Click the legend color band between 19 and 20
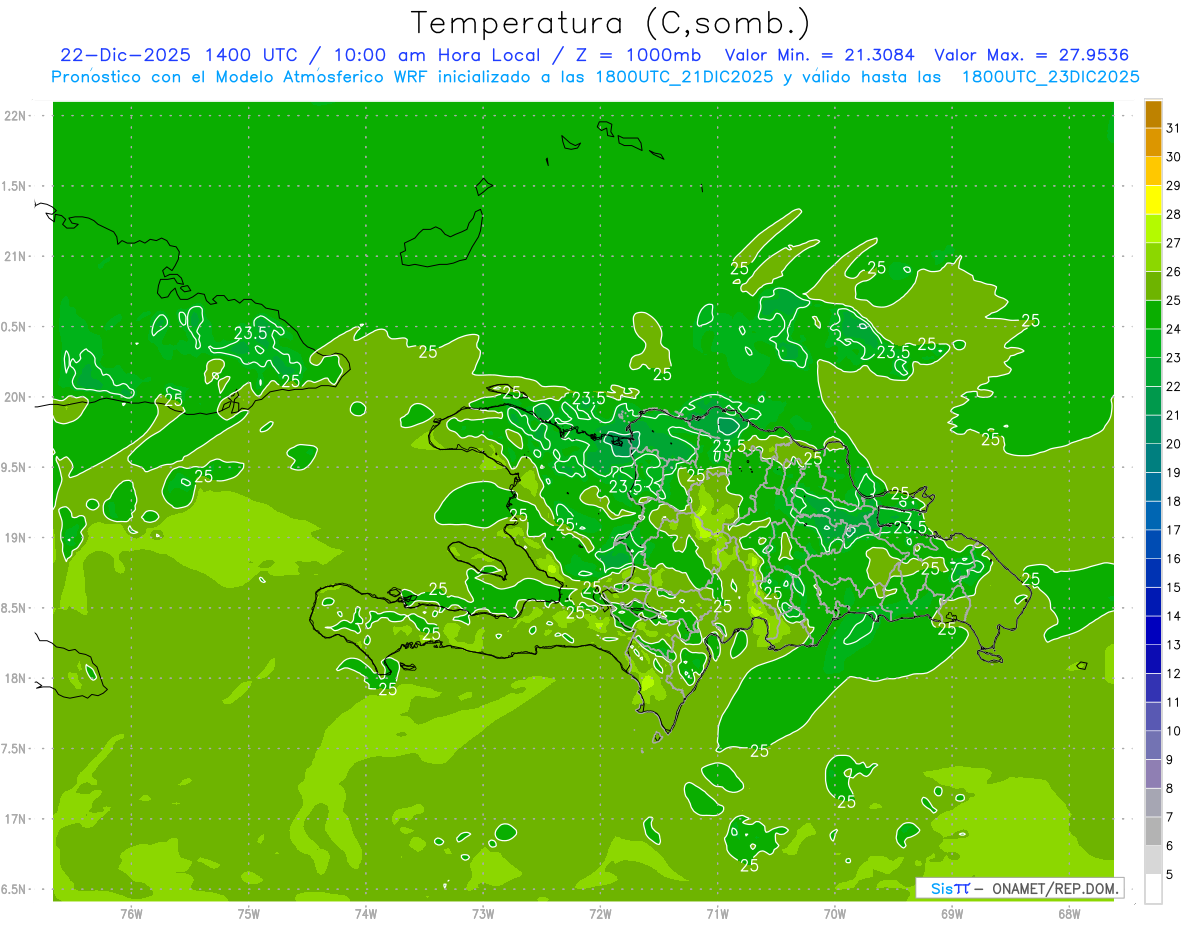The width and height of the screenshot is (1200, 927). pos(1153,459)
